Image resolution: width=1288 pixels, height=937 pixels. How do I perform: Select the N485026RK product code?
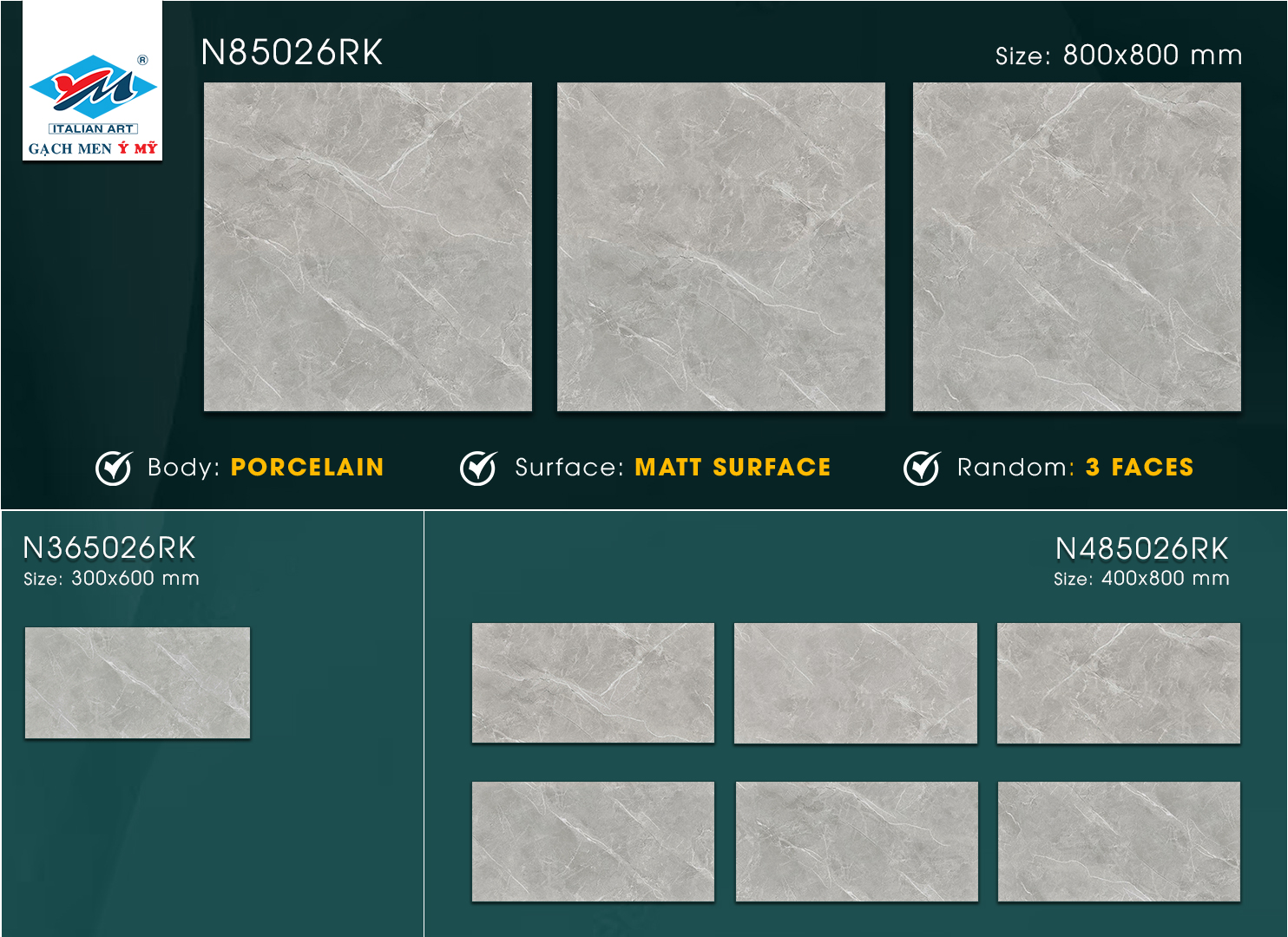click(1141, 549)
